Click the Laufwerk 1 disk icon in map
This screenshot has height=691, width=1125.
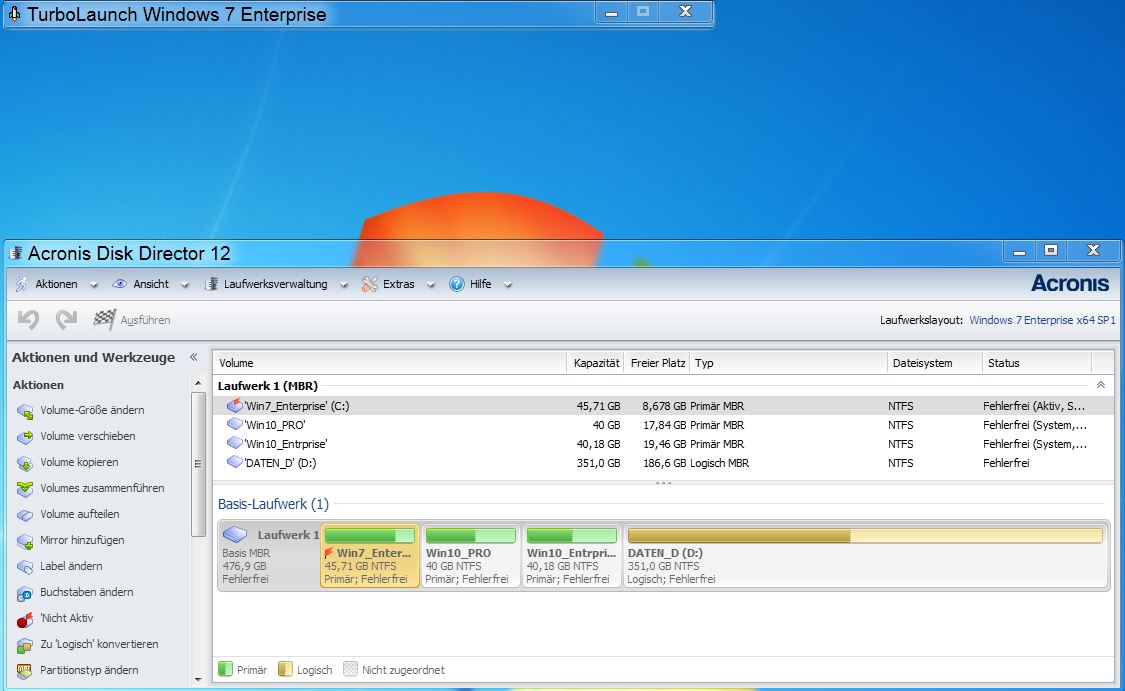coord(235,535)
